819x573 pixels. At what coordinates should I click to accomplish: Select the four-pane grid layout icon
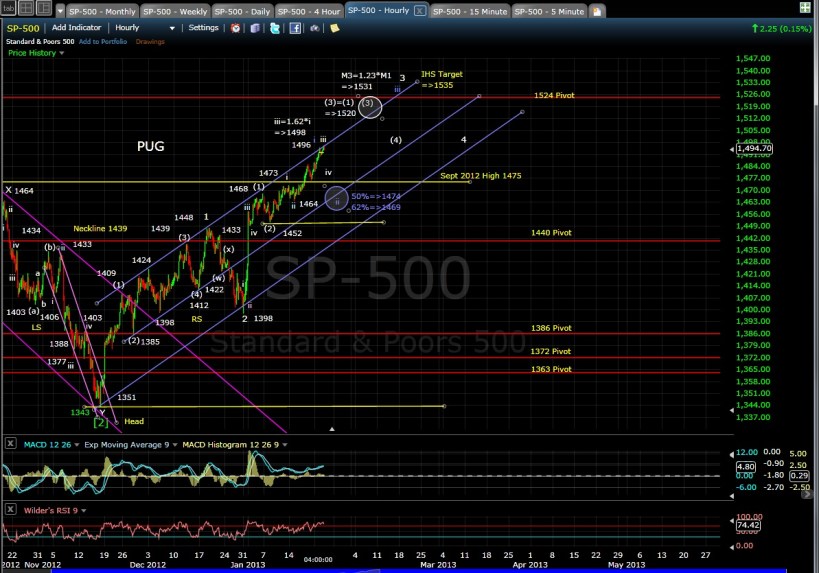pyautogui.click(x=26, y=8)
